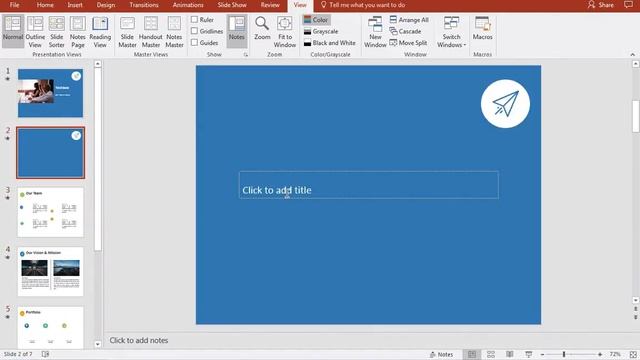640x360 pixels.
Task: Select Portfolio slide 5 thumbnail
Action: pyautogui.click(x=50, y=327)
